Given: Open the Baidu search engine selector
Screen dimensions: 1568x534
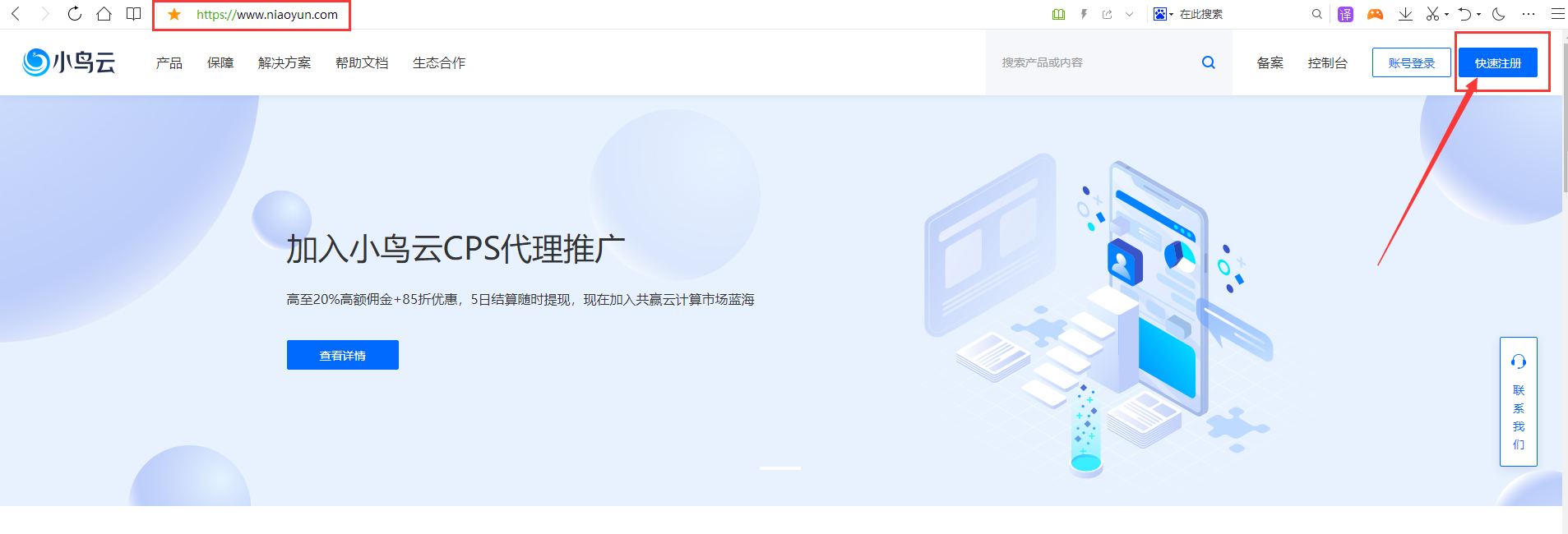Looking at the screenshot, I should click(x=1163, y=14).
